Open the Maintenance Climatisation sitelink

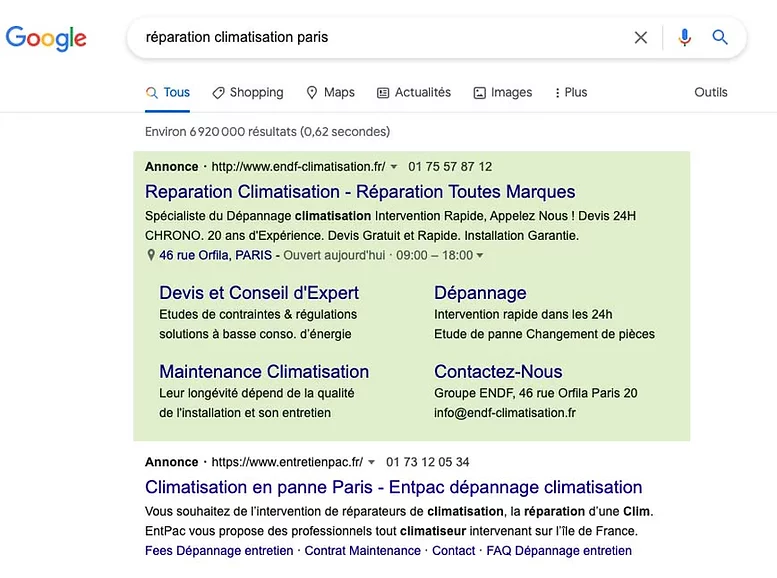click(264, 372)
